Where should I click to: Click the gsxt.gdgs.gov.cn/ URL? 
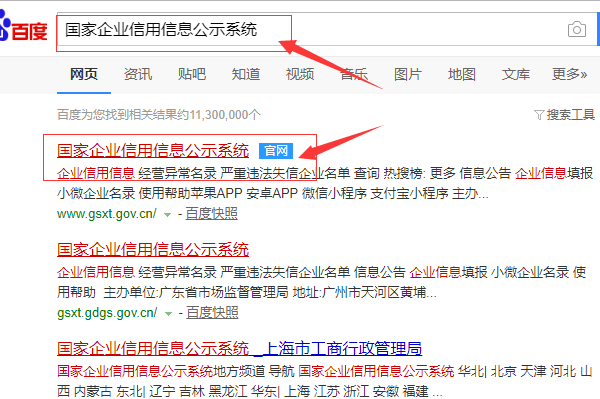click(x=107, y=313)
